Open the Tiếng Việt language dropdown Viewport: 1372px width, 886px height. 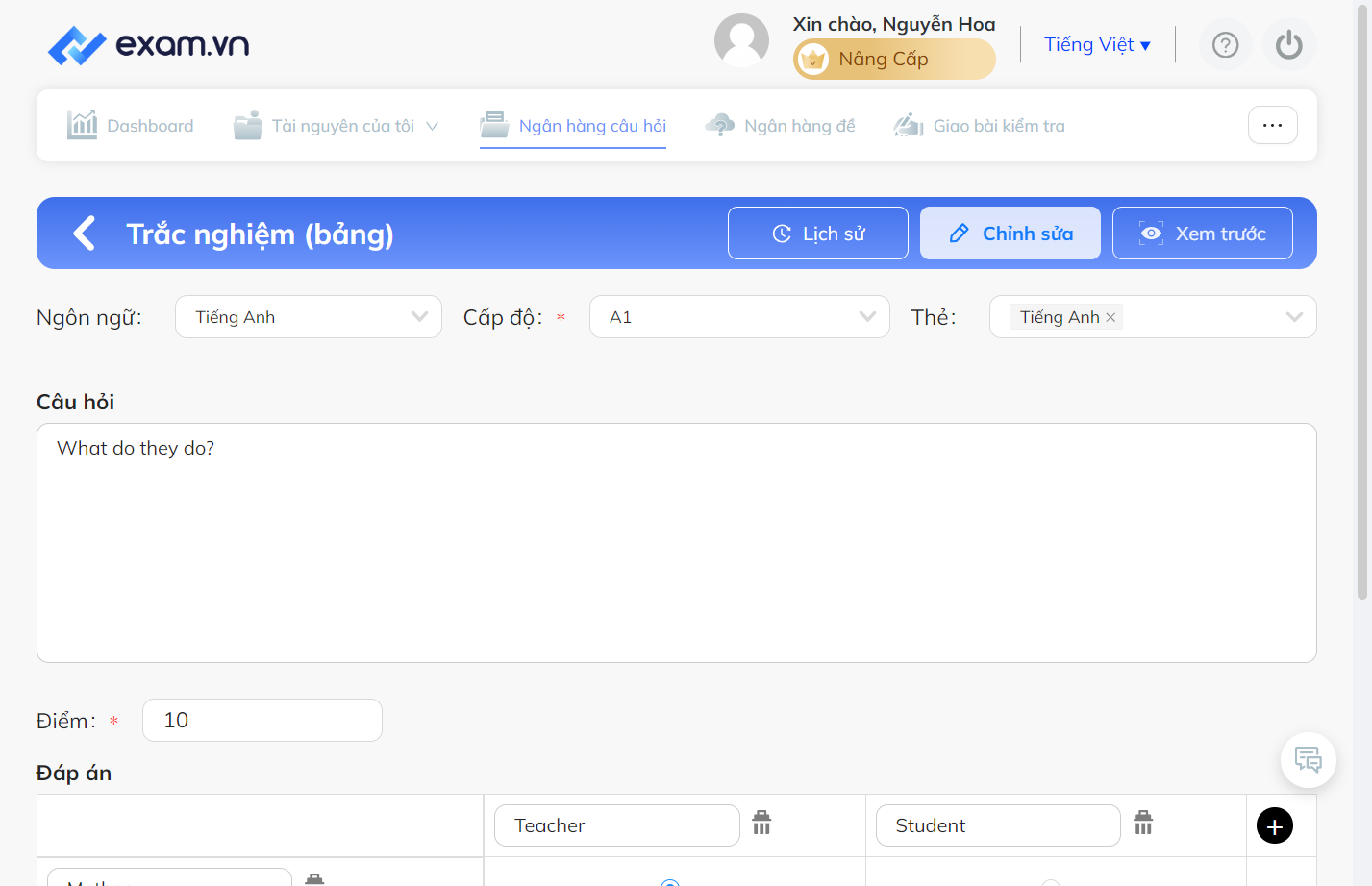click(x=1097, y=44)
